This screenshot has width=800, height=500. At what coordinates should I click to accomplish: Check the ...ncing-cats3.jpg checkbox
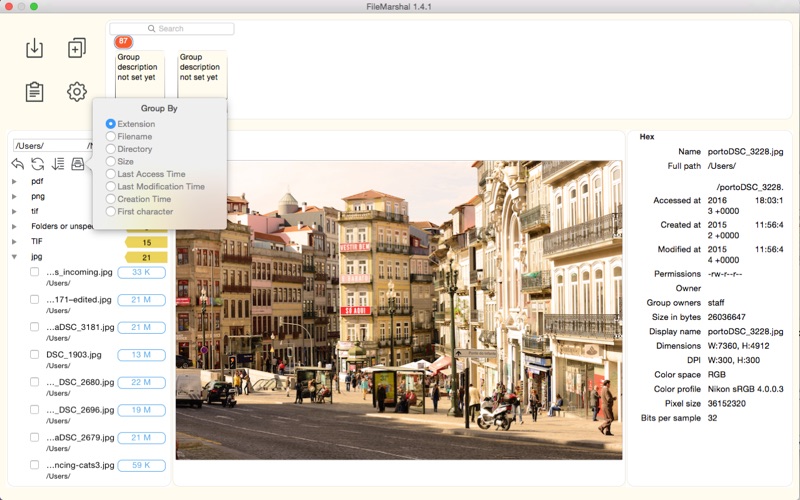pos(34,465)
